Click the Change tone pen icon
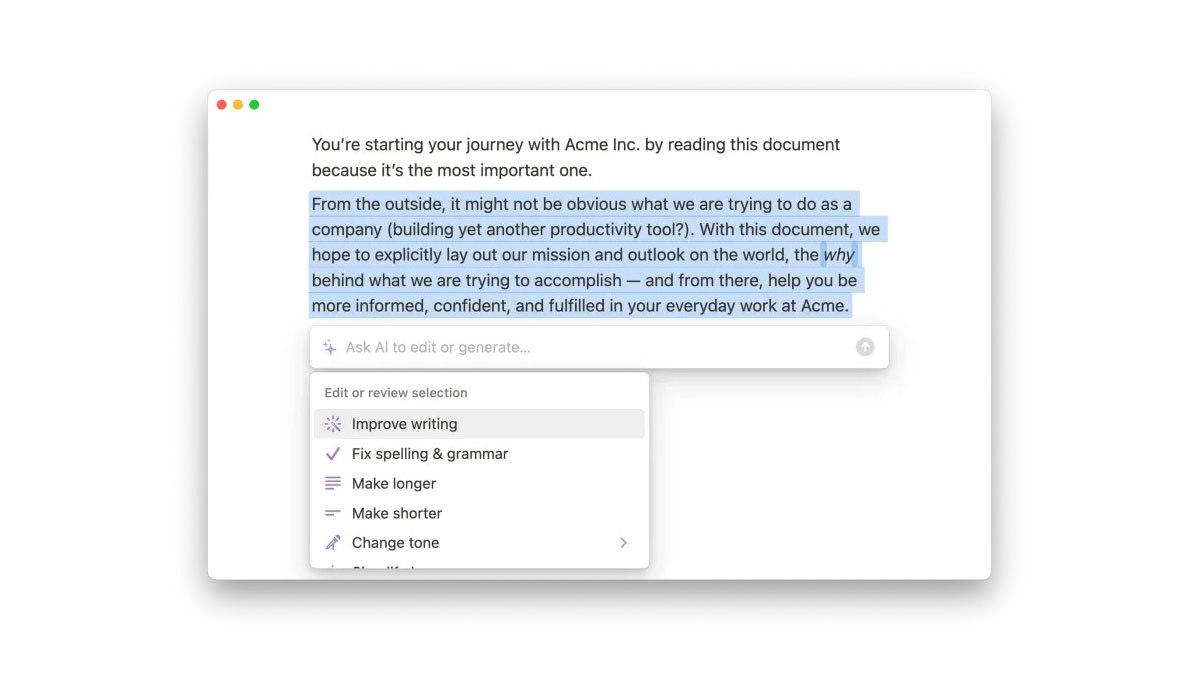 point(333,543)
